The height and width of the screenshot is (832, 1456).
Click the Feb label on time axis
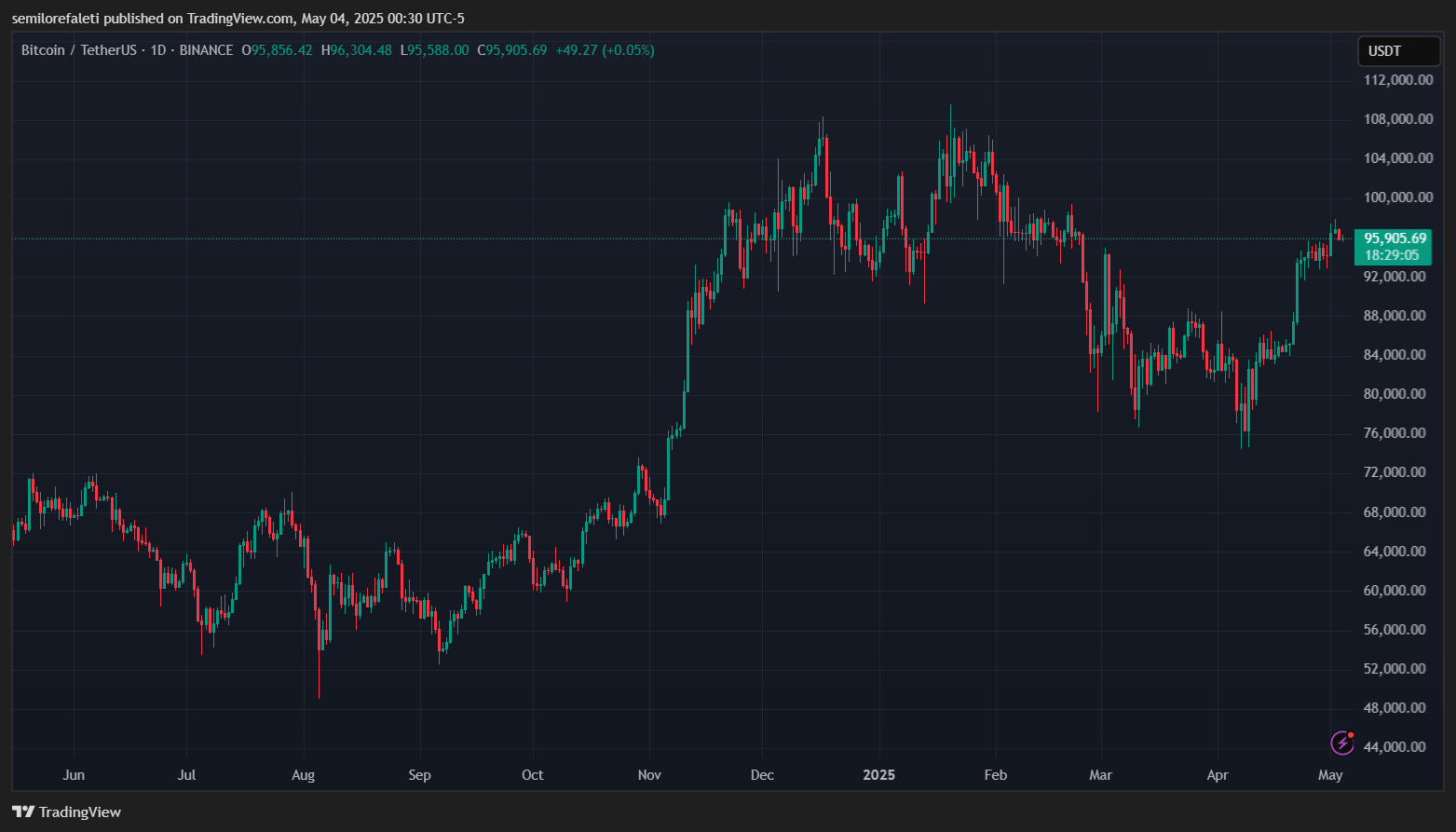point(996,775)
